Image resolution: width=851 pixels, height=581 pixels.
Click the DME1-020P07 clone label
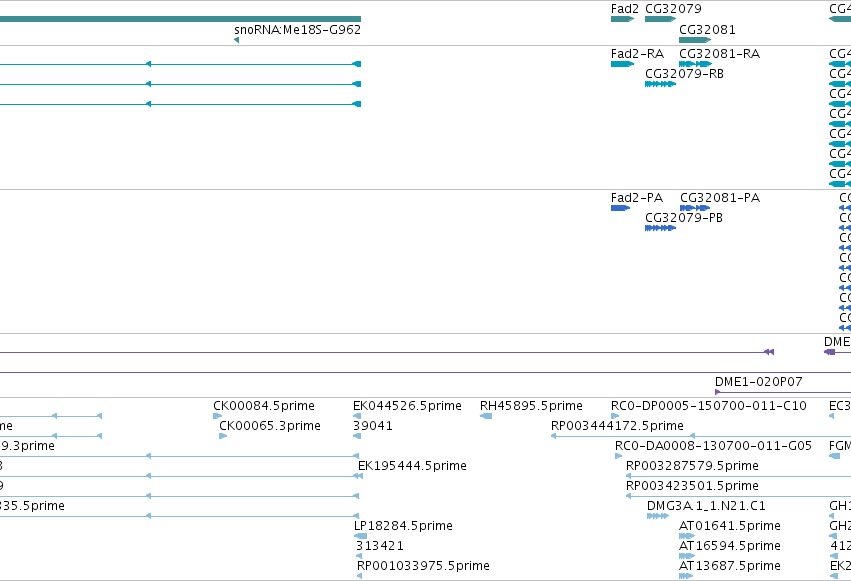click(758, 381)
